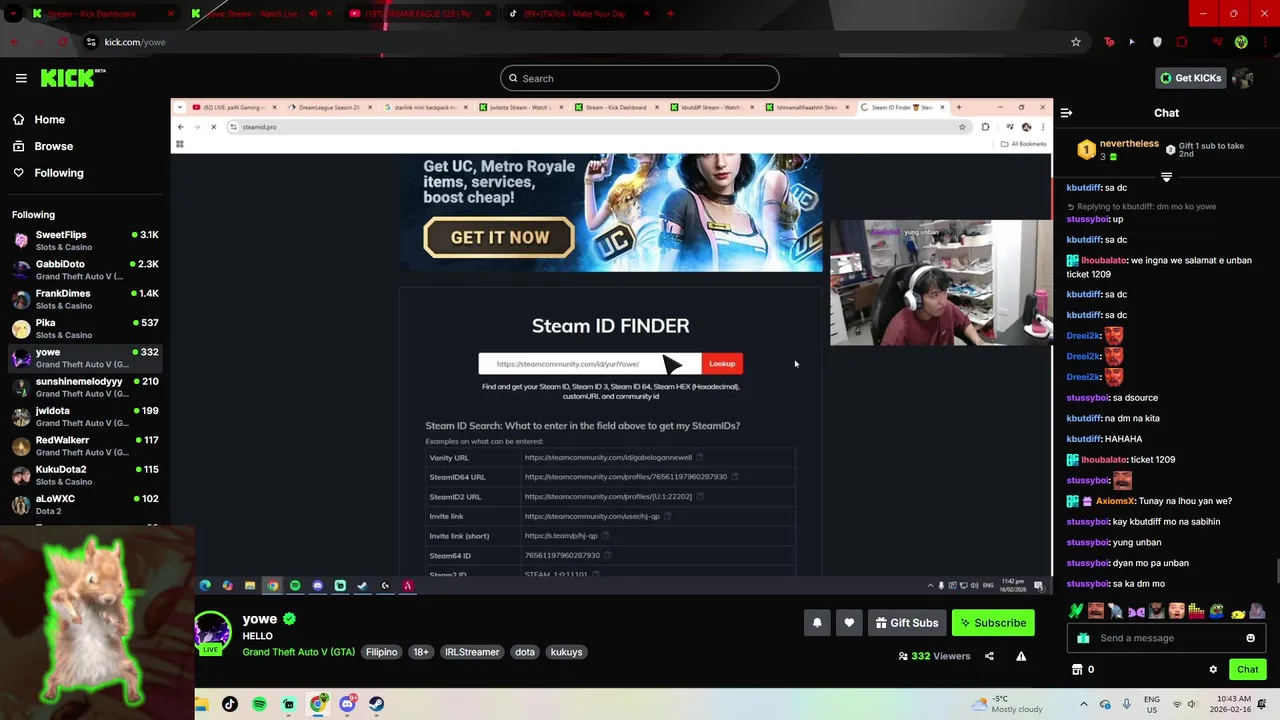Open sunshinemelodyyy channel in Following list
This screenshot has height=720, width=1280.
85,387
